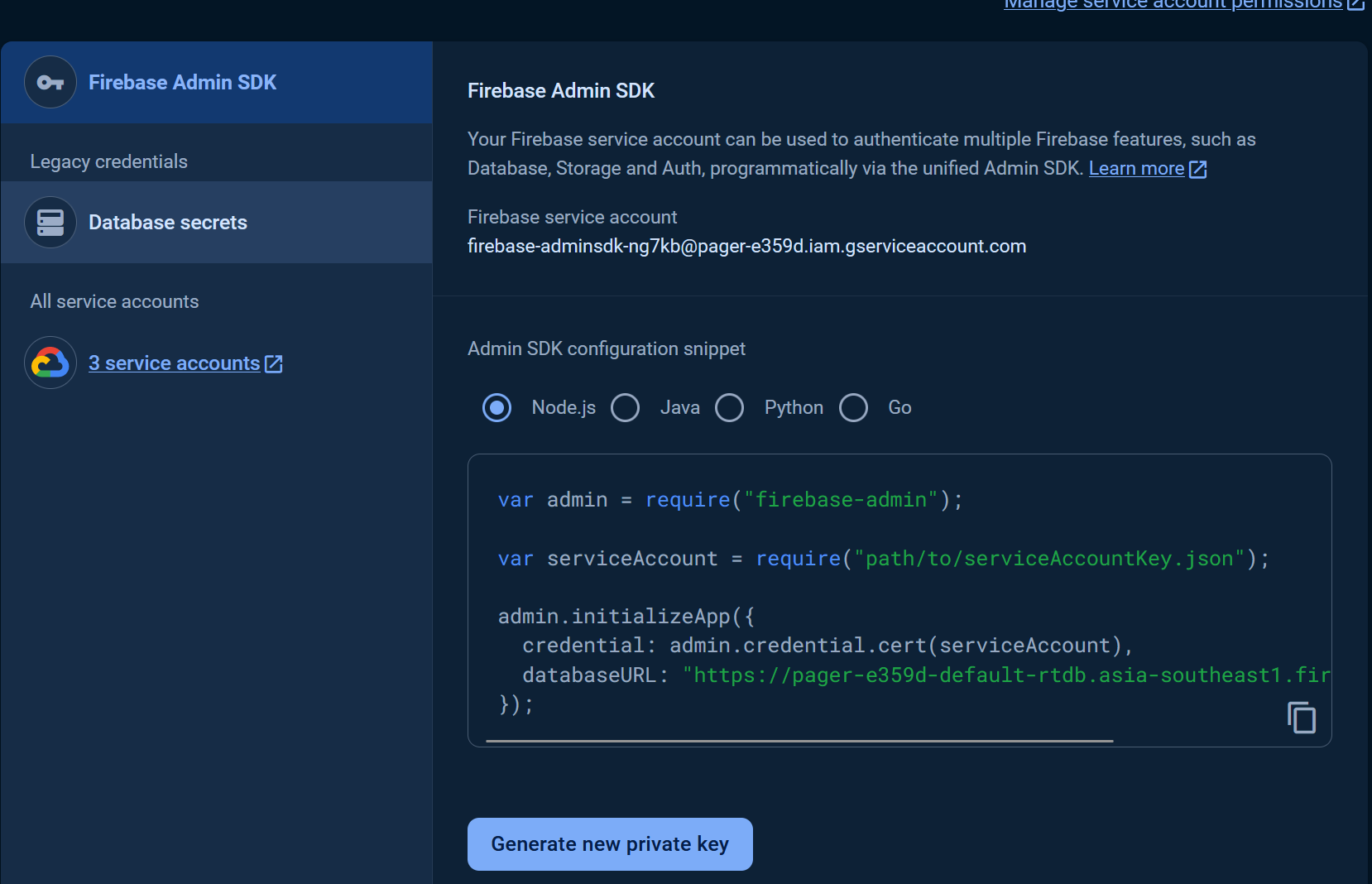The height and width of the screenshot is (884, 1372).
Task: Pick the Go radio button
Action: [853, 407]
